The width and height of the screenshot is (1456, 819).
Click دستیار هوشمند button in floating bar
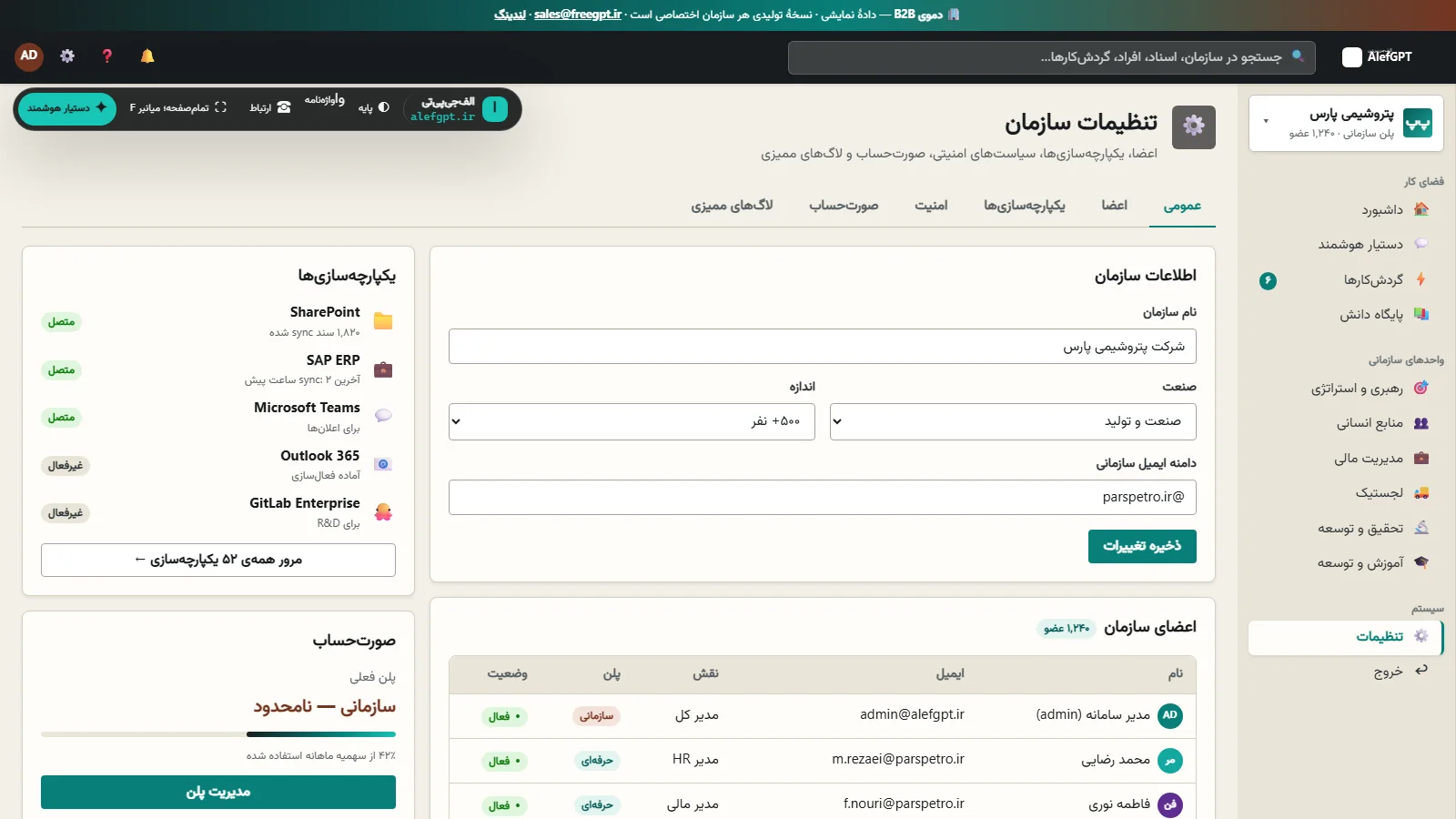point(67,108)
